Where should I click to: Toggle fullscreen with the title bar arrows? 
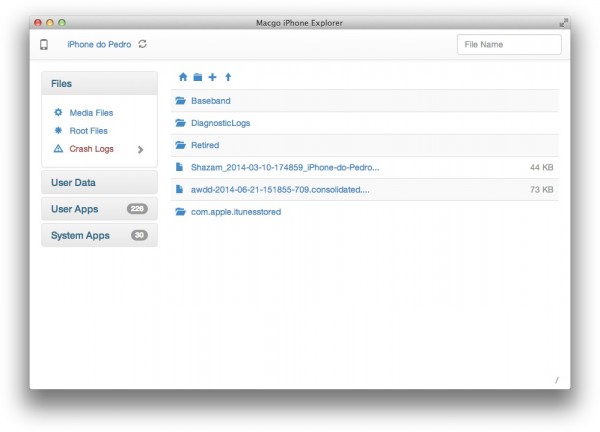point(563,23)
